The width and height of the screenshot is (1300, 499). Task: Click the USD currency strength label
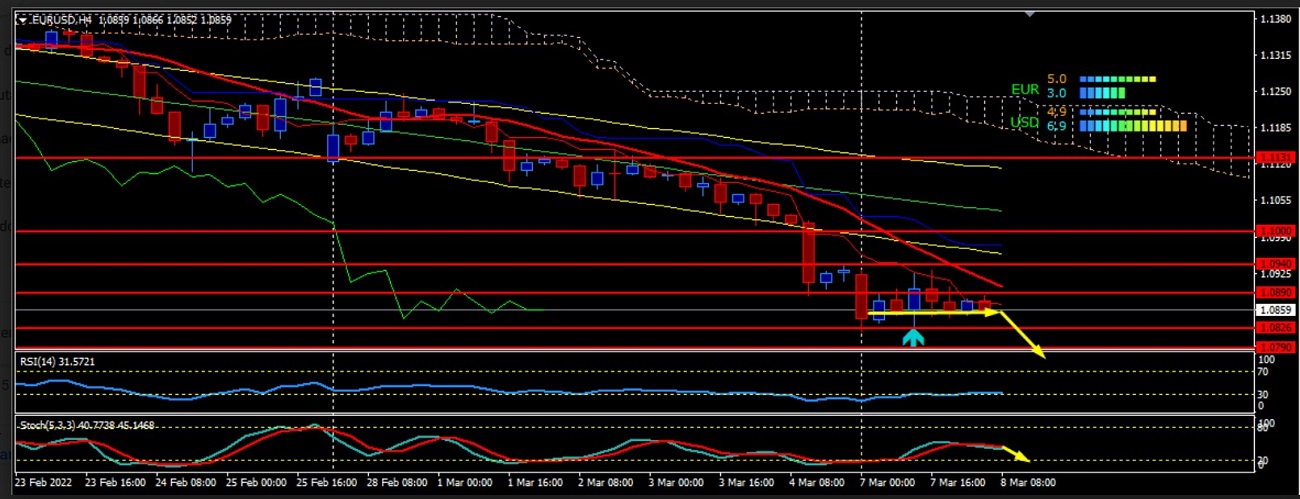[x=1025, y=122]
